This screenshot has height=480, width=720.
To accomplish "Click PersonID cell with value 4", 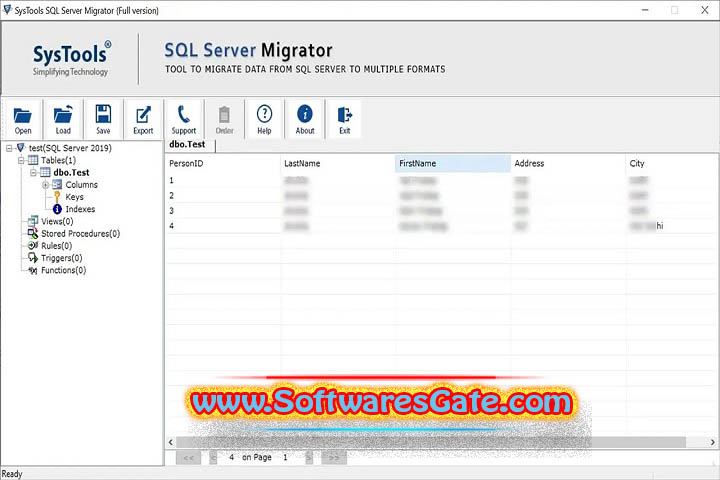I will pos(223,226).
